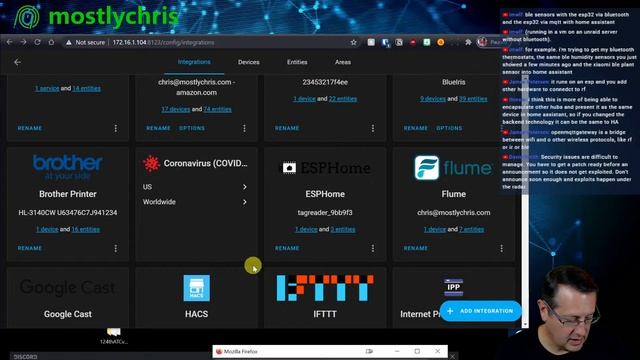Viewport: 640px width, 360px height.
Task: Open the browser home page
Action: [51, 42]
